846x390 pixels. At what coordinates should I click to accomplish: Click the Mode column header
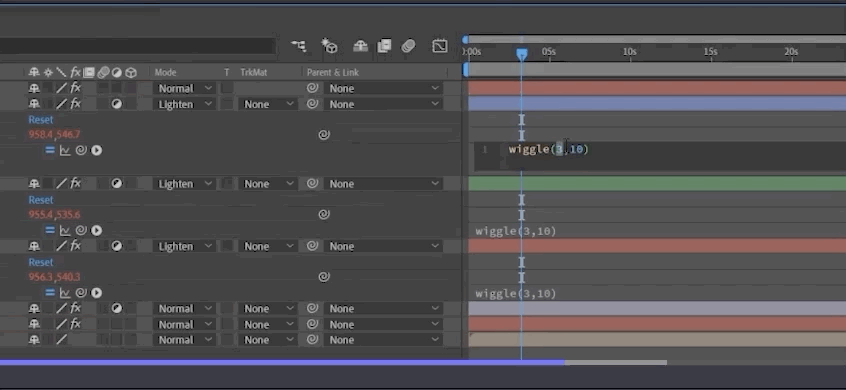tap(166, 72)
